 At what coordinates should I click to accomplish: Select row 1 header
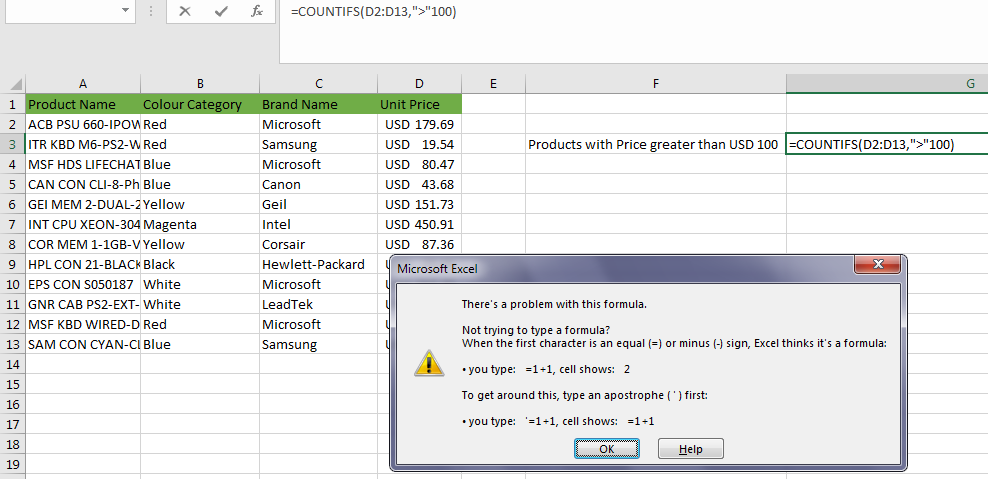(x=13, y=104)
